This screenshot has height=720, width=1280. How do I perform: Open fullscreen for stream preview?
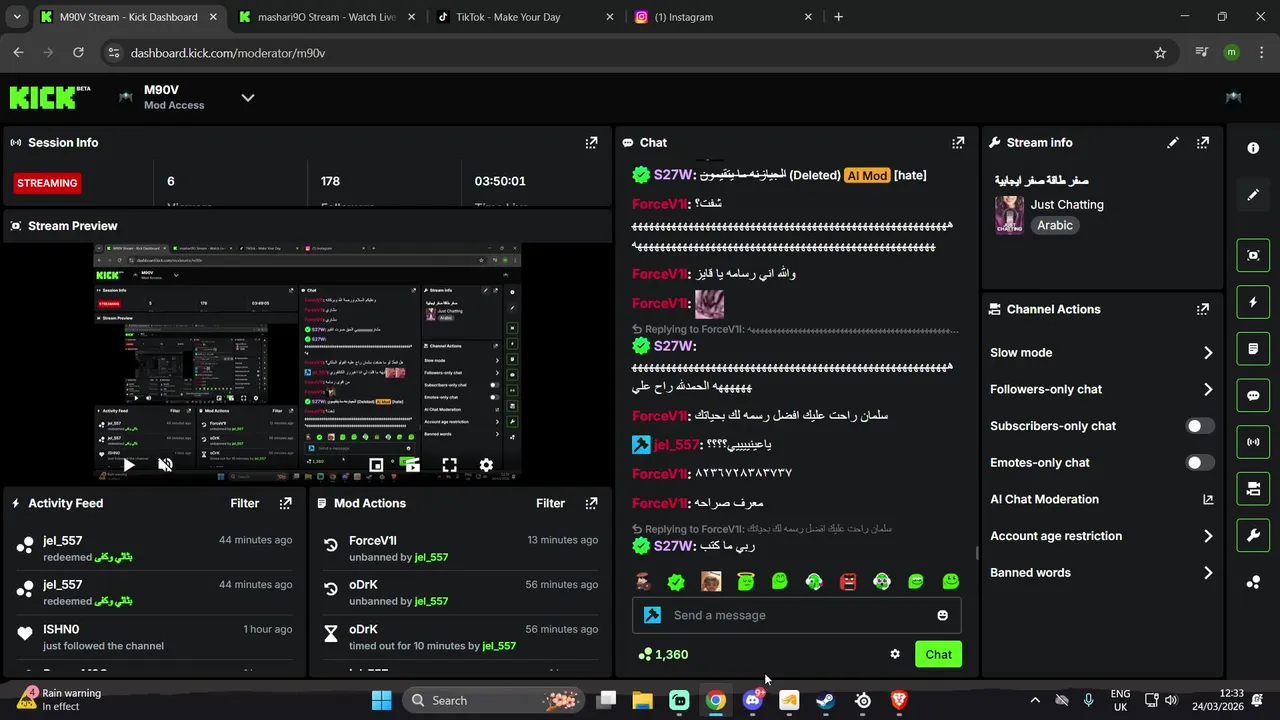(449, 465)
